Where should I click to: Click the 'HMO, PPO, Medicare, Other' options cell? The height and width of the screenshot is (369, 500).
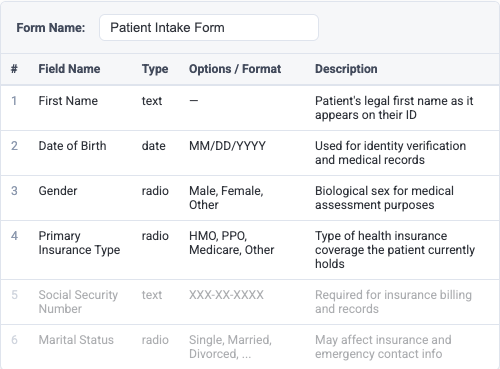(232, 243)
